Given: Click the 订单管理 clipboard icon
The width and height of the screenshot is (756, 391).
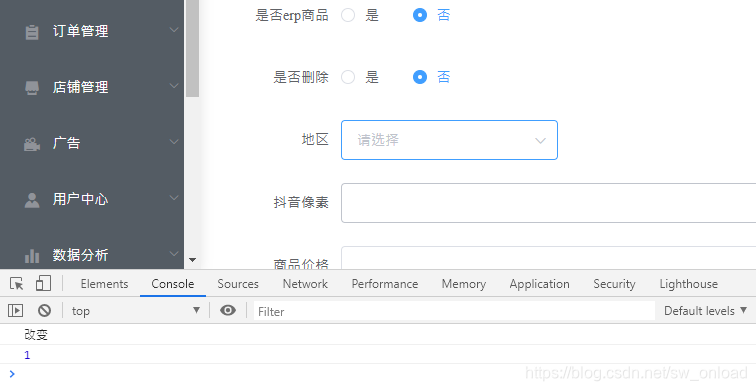Looking at the screenshot, I should pyautogui.click(x=32, y=32).
